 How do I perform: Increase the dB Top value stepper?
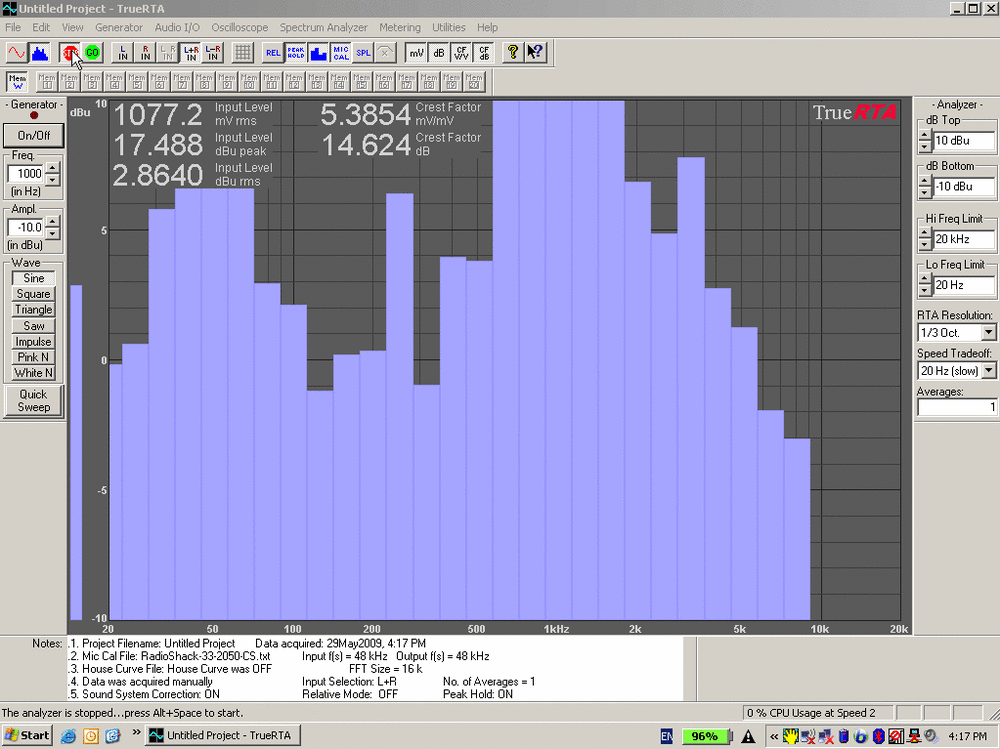click(x=925, y=136)
